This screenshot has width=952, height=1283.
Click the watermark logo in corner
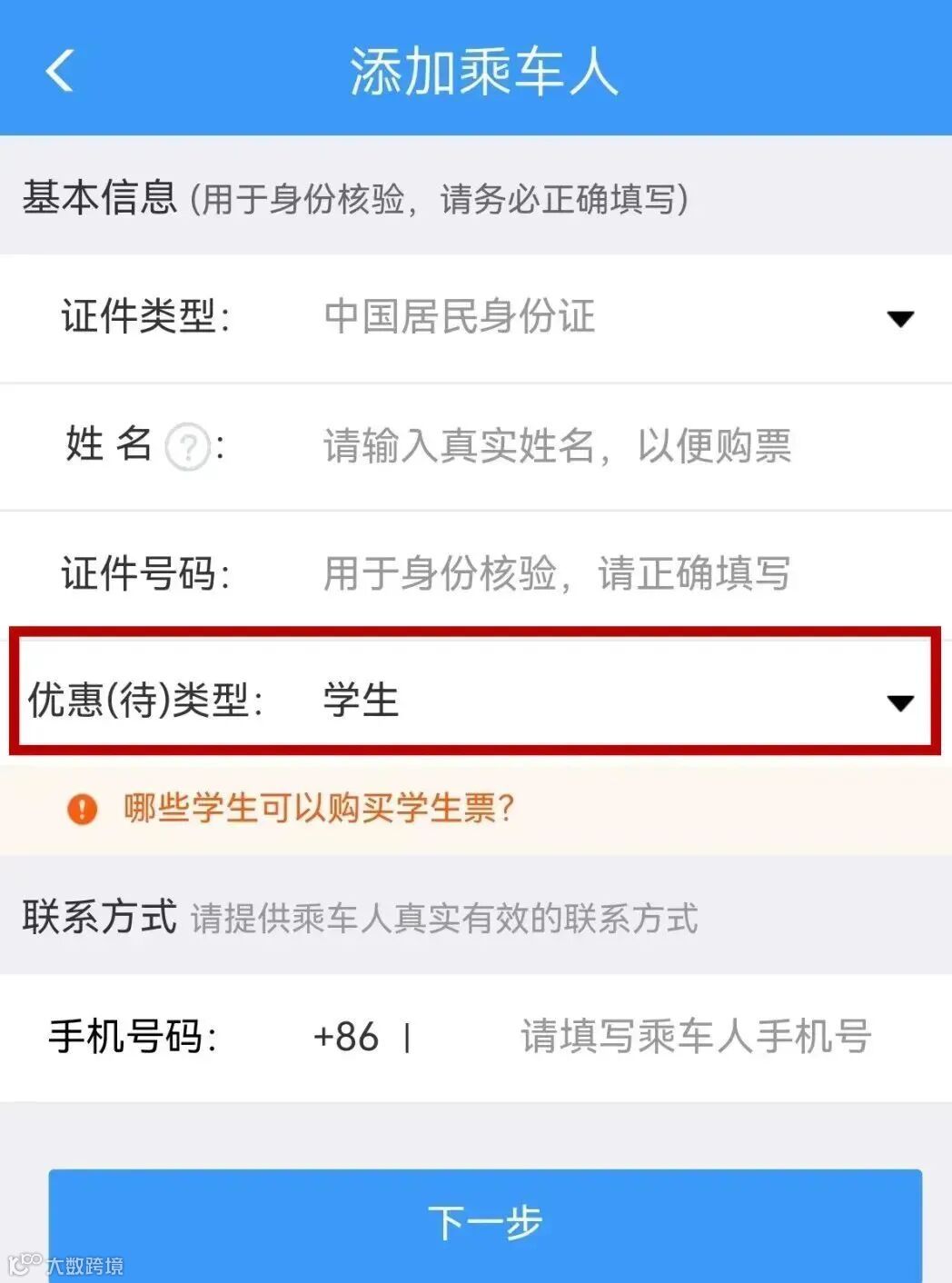pyautogui.click(x=25, y=1263)
